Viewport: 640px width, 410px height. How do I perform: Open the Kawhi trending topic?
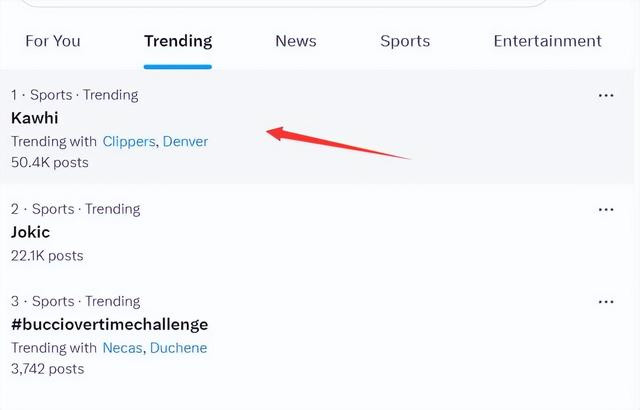pos(35,118)
